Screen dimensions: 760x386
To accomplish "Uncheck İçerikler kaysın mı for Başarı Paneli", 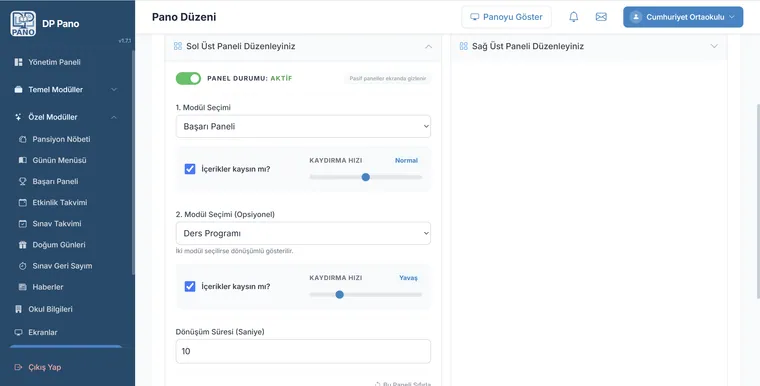I will [190, 169].
